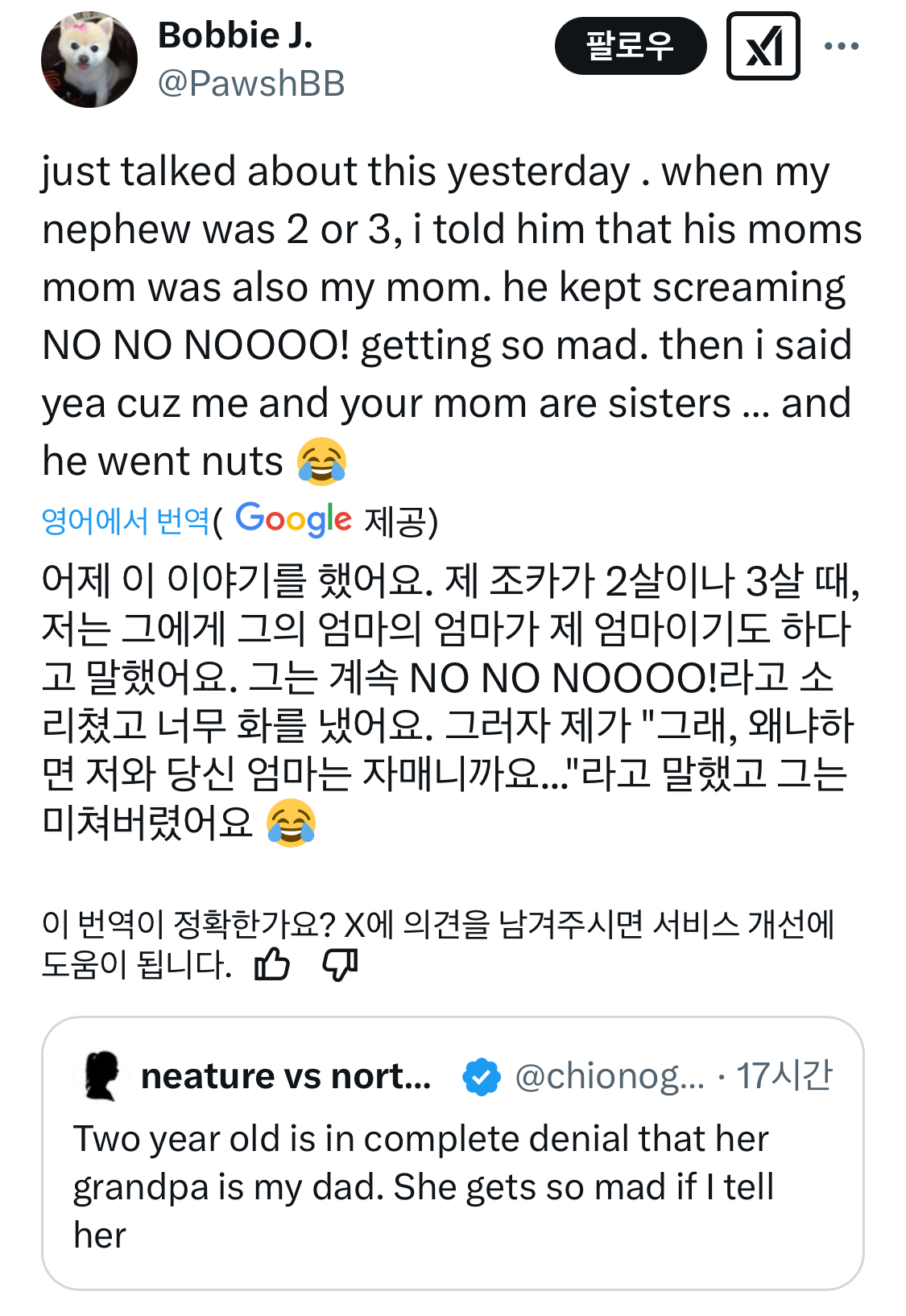Click the Google logo in translation credit
This screenshot has width=906, height=1316.
[293, 519]
